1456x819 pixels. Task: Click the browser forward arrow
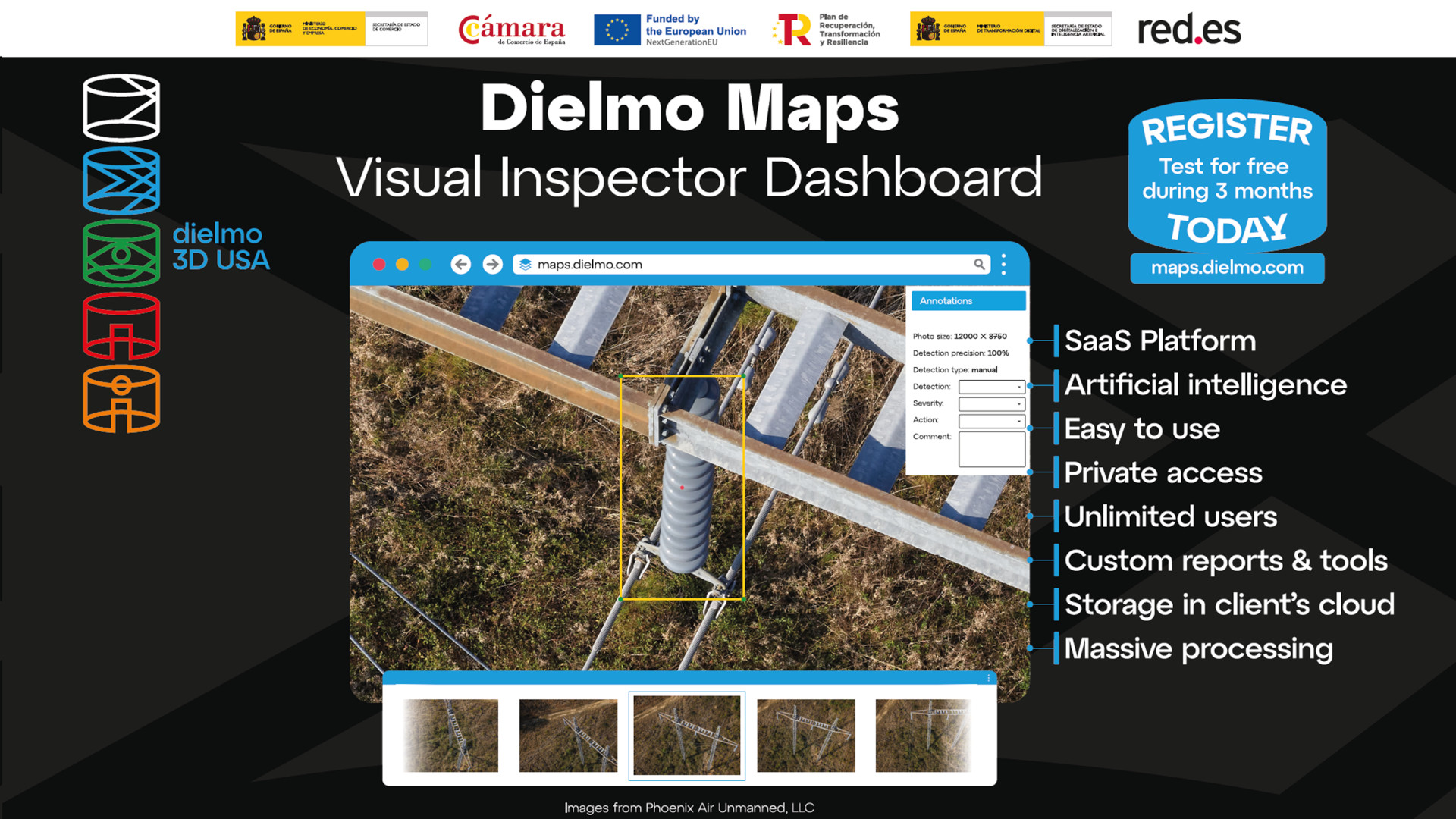click(492, 265)
